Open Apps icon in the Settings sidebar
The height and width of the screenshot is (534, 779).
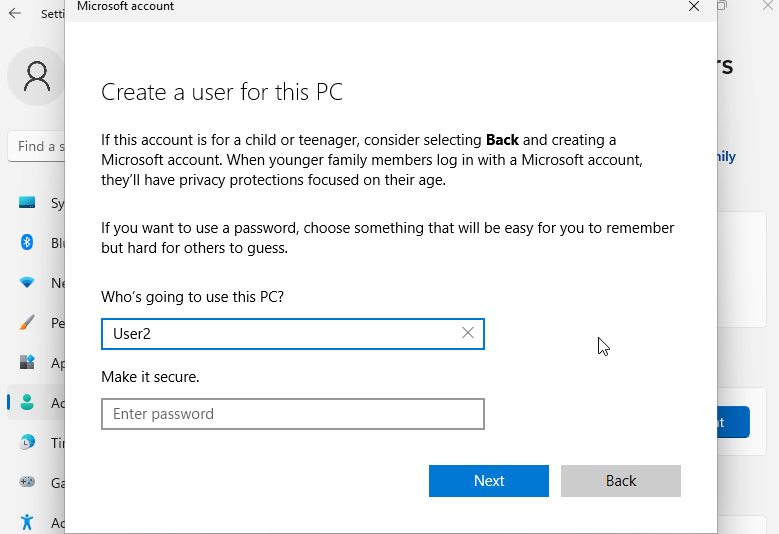point(27,362)
